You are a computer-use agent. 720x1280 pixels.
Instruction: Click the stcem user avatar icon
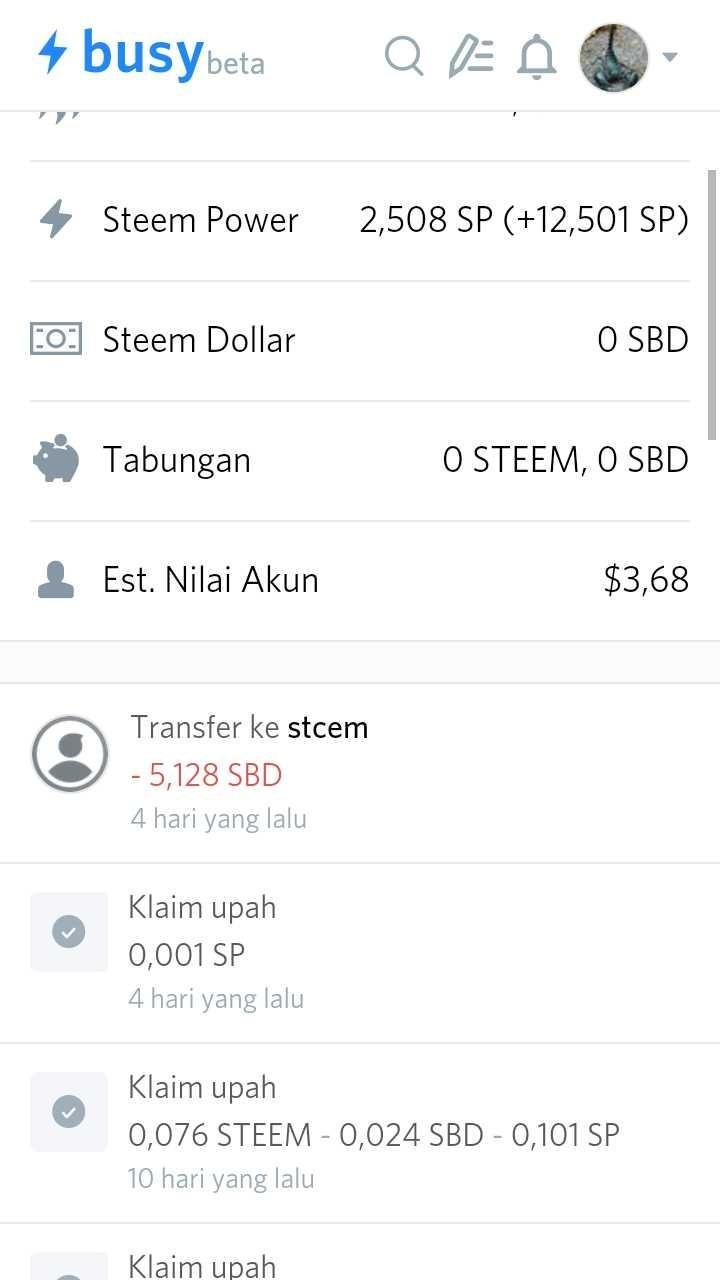70,754
